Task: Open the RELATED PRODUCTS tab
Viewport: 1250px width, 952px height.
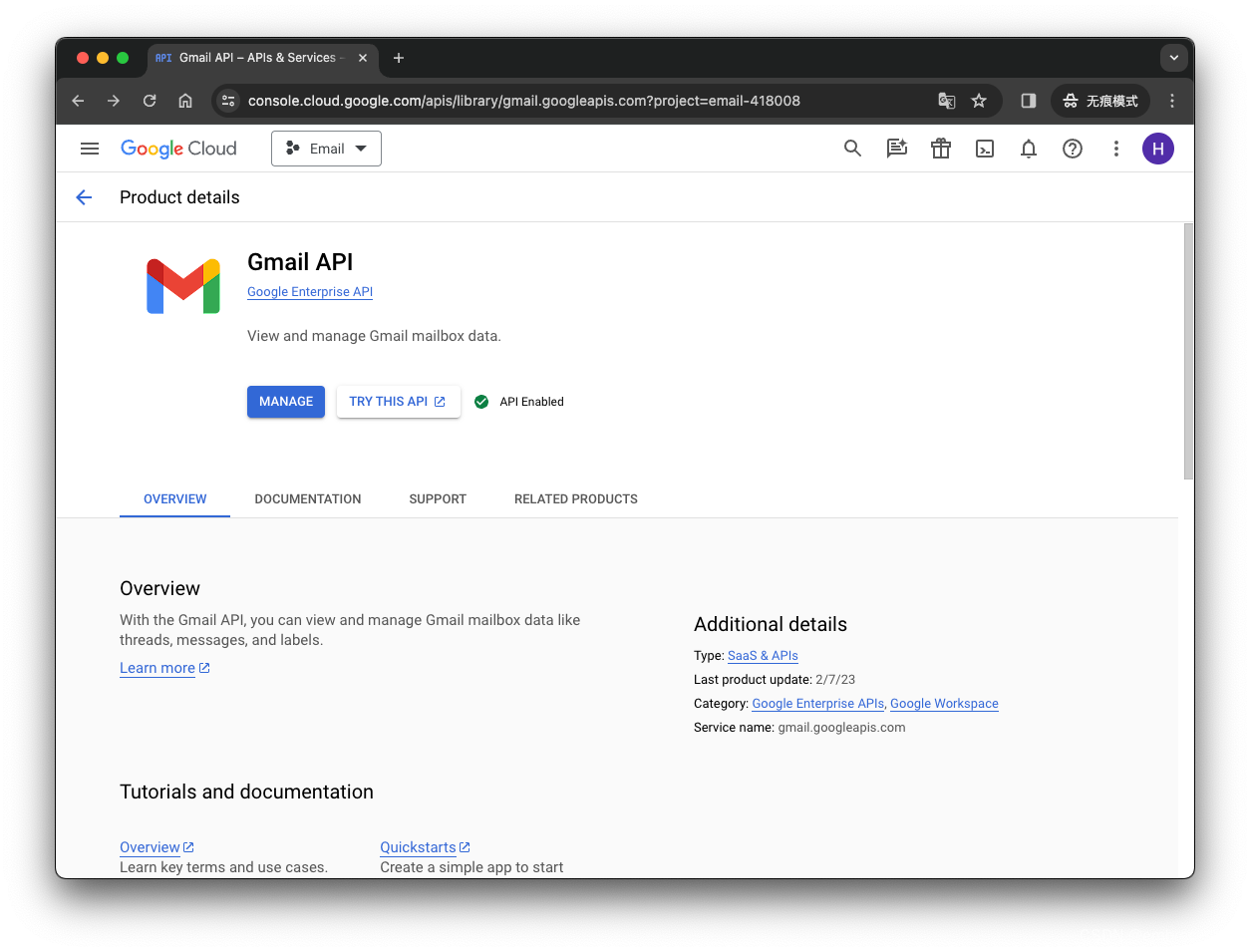Action: click(576, 499)
